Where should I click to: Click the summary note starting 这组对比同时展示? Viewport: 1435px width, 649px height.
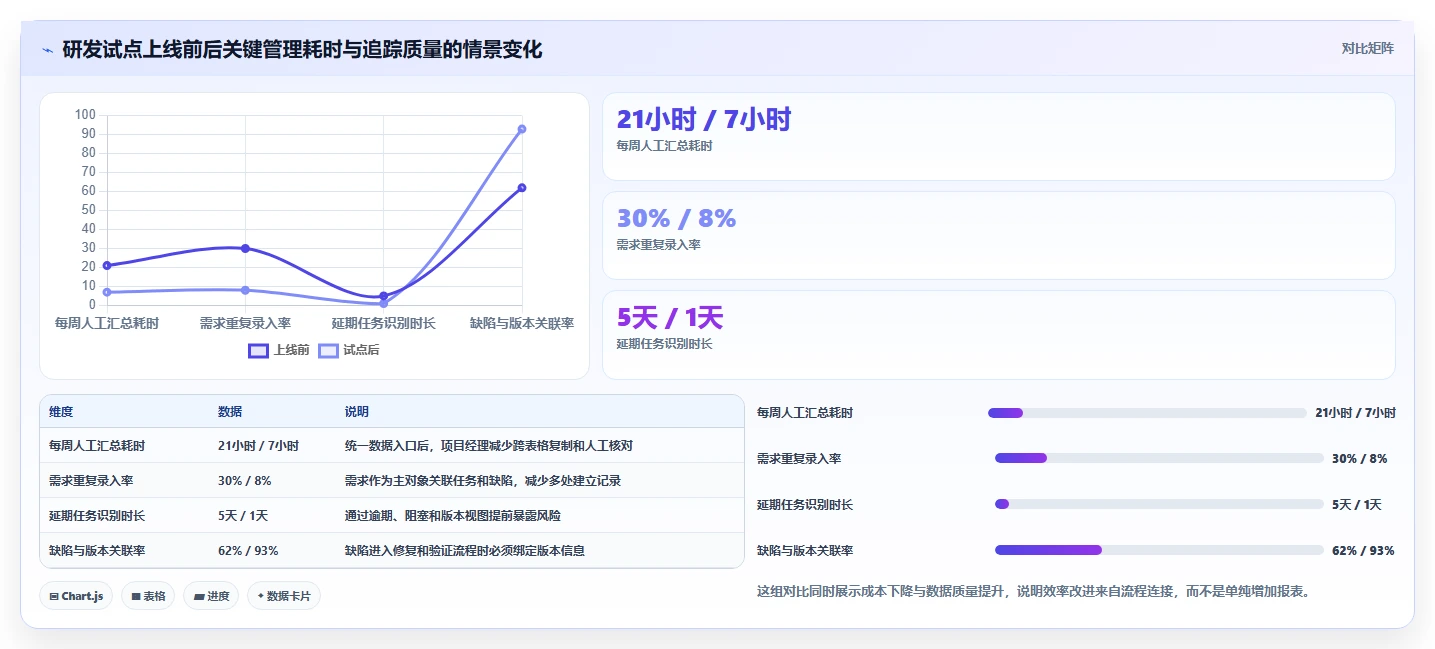1034,591
